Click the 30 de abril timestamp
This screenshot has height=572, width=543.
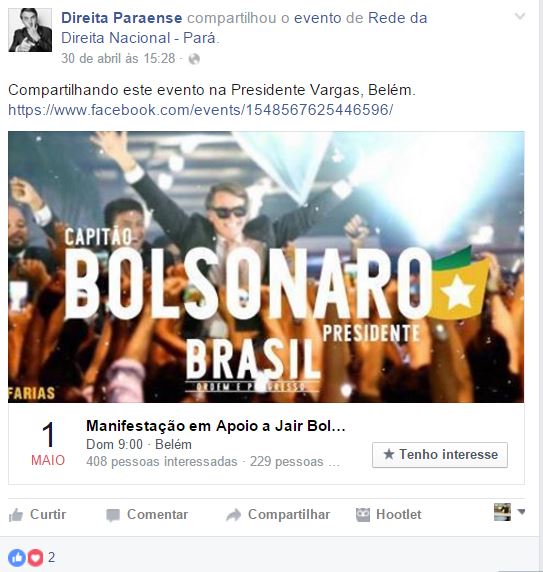[x=118, y=58]
